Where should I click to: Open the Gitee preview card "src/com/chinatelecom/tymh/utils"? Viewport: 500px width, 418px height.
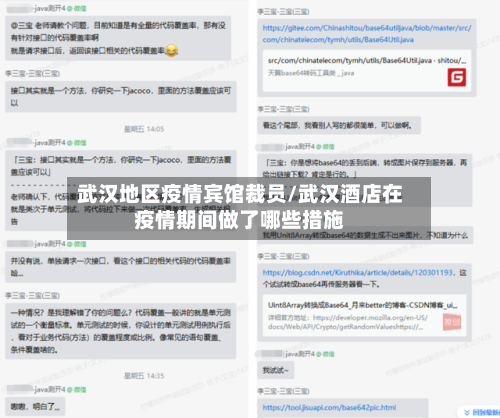click(367, 70)
